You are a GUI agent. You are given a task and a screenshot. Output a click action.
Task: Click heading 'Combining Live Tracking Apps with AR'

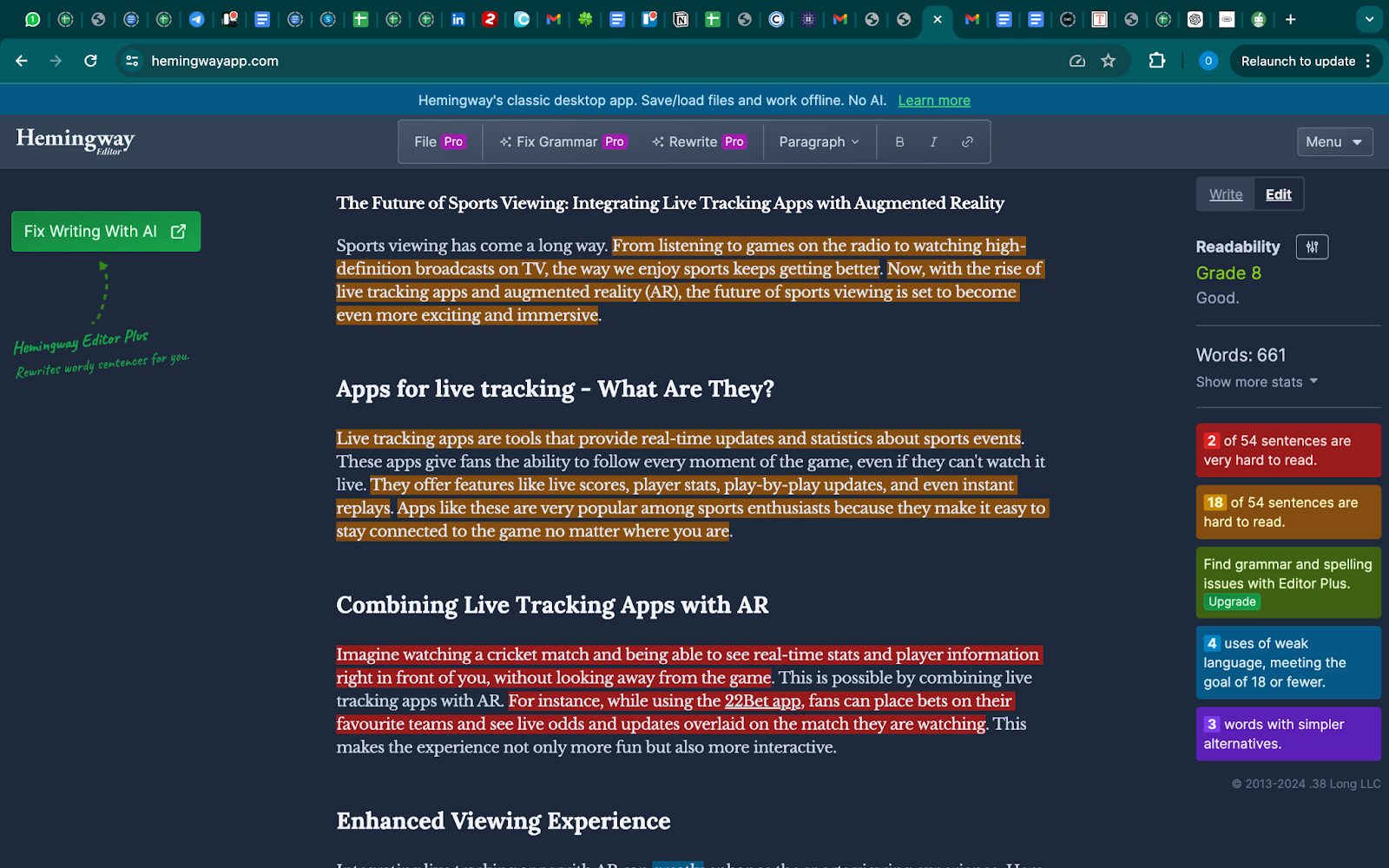tap(552, 605)
